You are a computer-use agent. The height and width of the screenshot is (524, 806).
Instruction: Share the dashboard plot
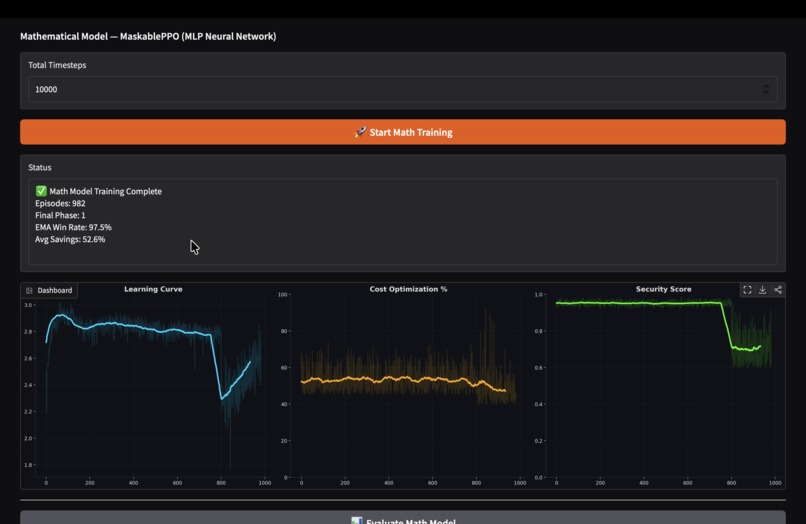[778, 290]
